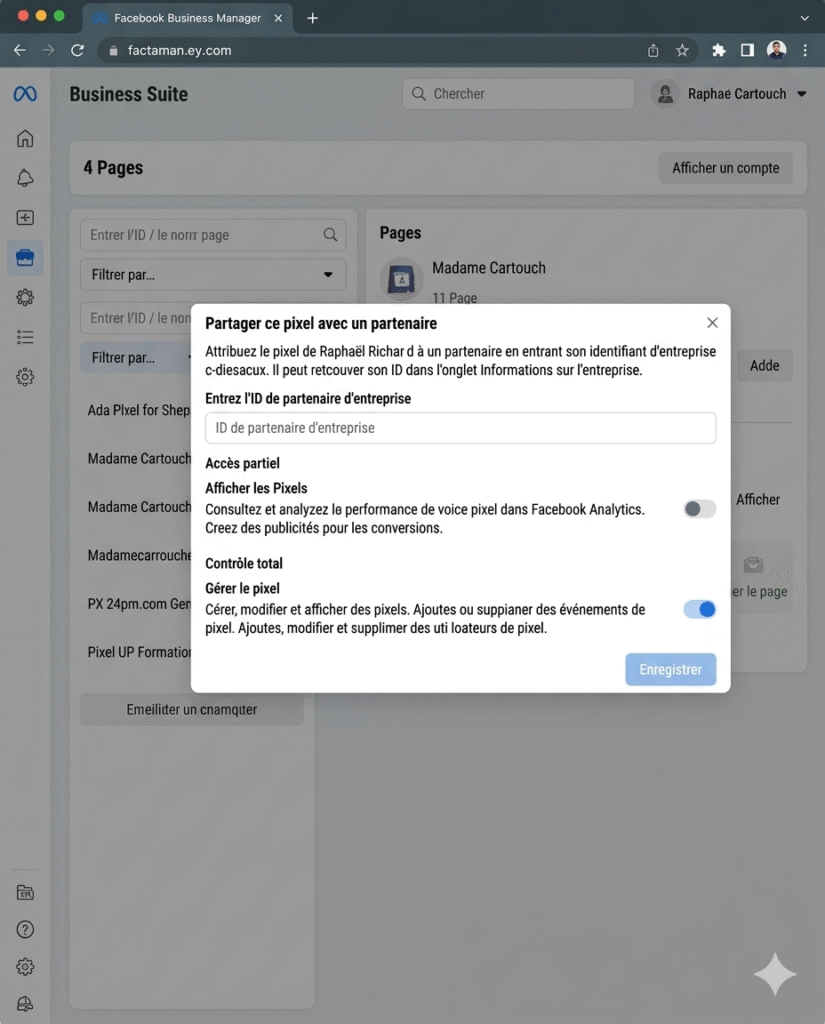Click the browser extensions puzzle icon
This screenshot has width=825, height=1024.
click(718, 50)
